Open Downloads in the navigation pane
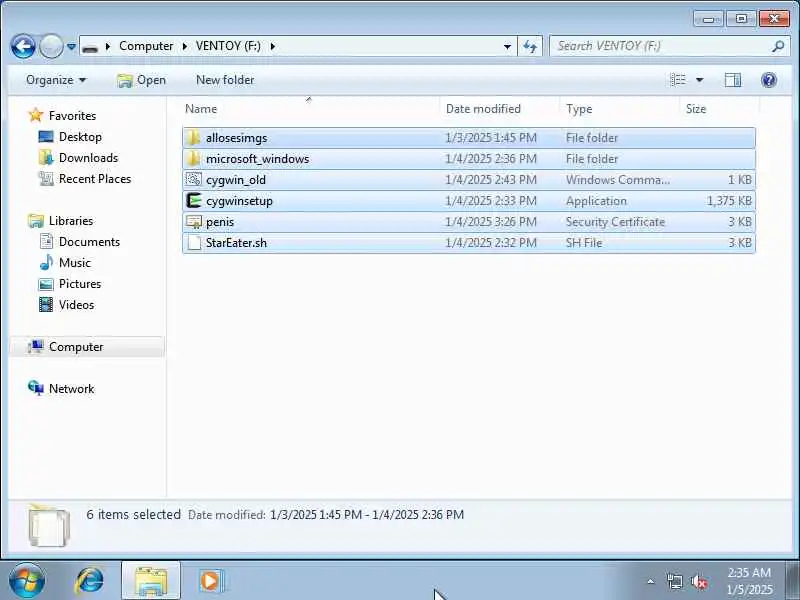 coord(88,158)
